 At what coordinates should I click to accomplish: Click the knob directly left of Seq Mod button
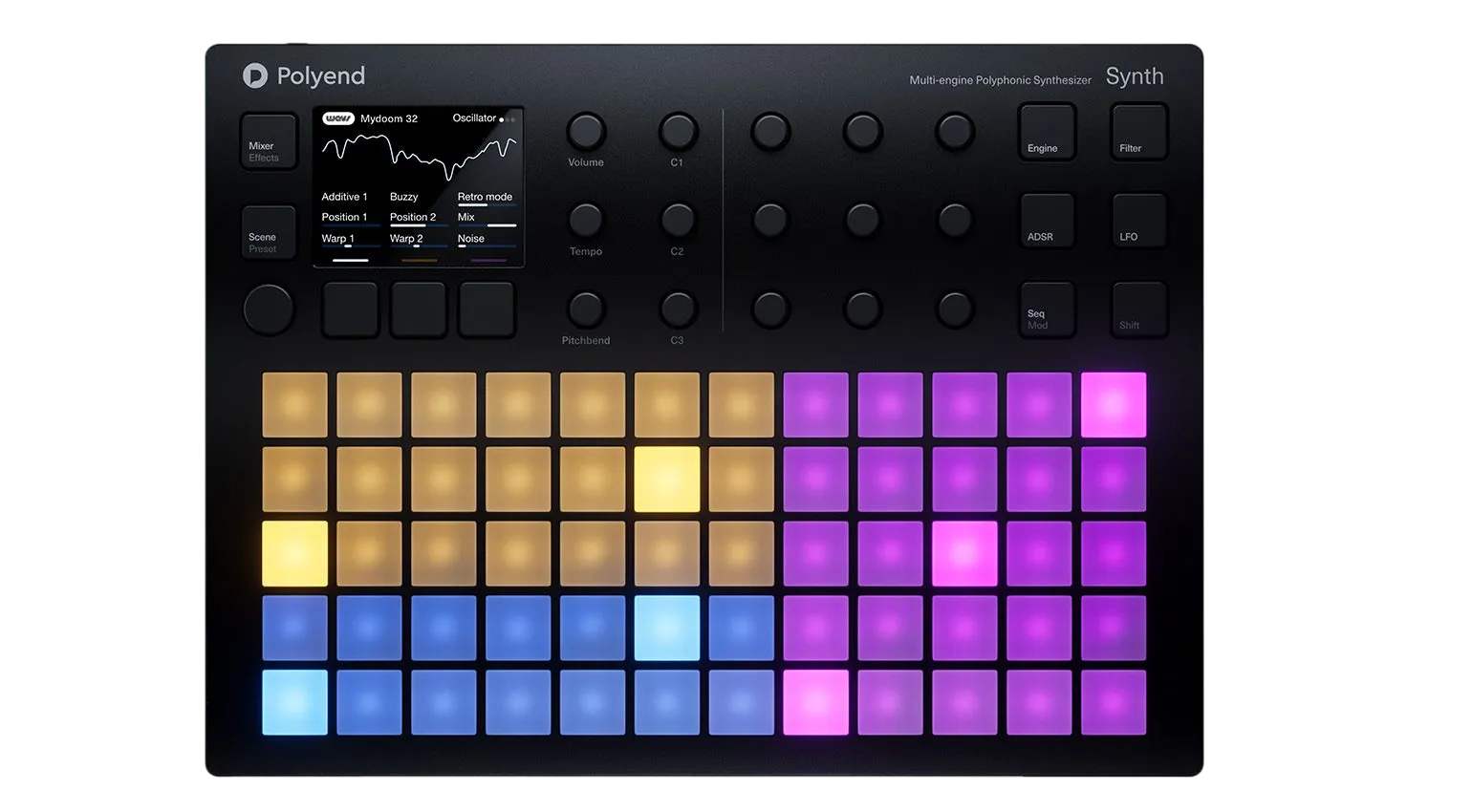[x=954, y=309]
